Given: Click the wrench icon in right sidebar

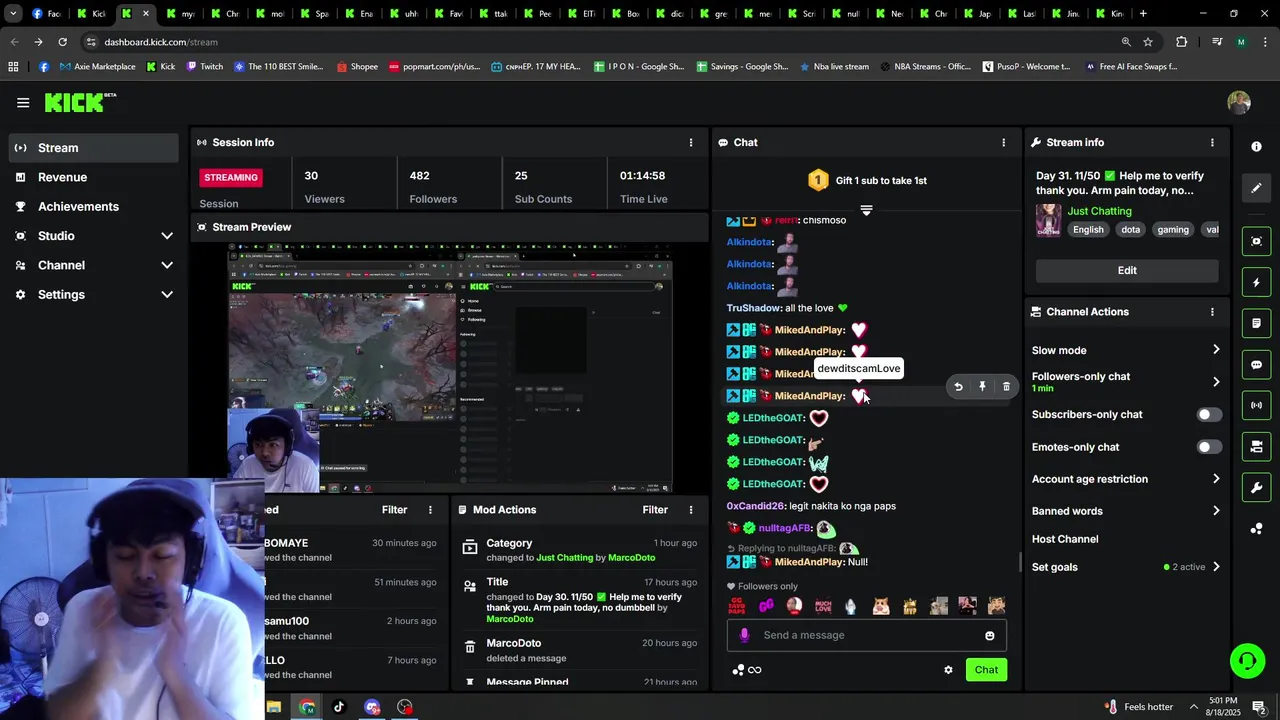Looking at the screenshot, I should (1256, 487).
